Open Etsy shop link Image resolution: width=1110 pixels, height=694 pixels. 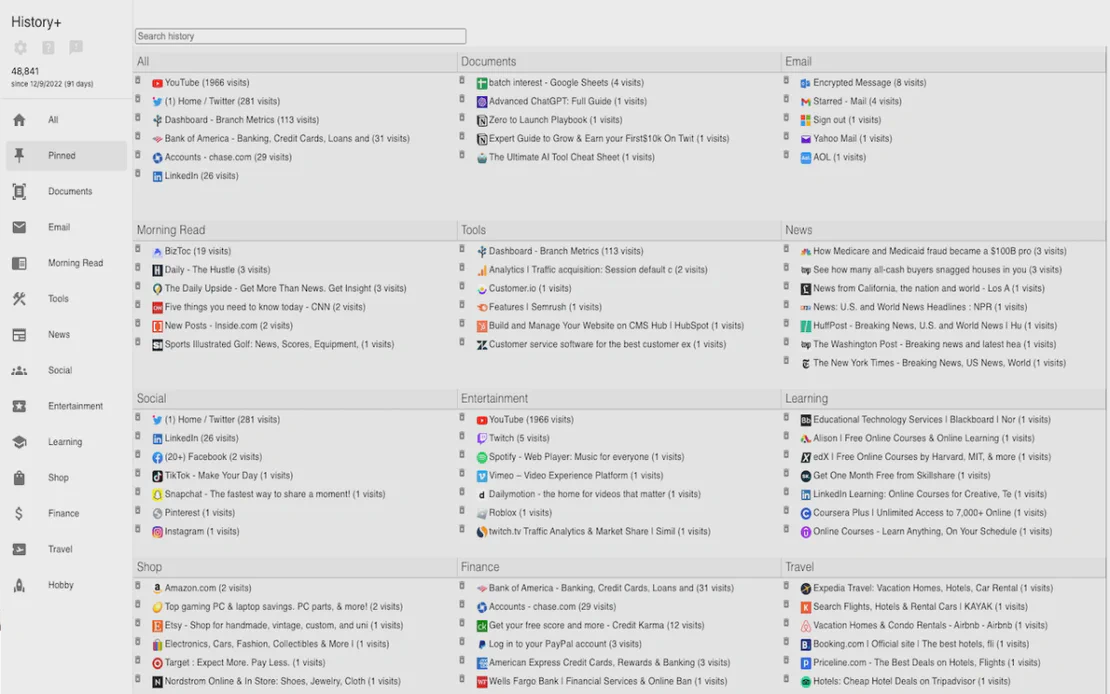point(284,626)
